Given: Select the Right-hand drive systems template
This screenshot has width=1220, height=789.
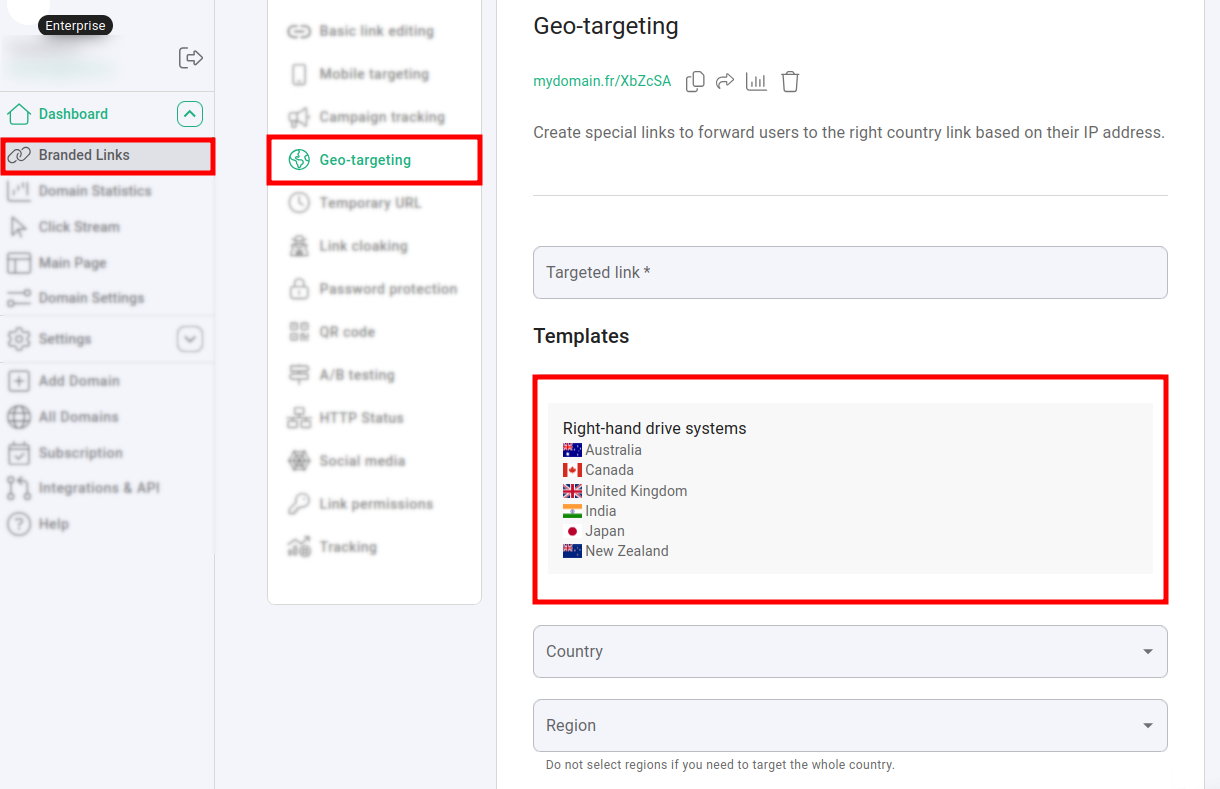Looking at the screenshot, I should point(850,490).
